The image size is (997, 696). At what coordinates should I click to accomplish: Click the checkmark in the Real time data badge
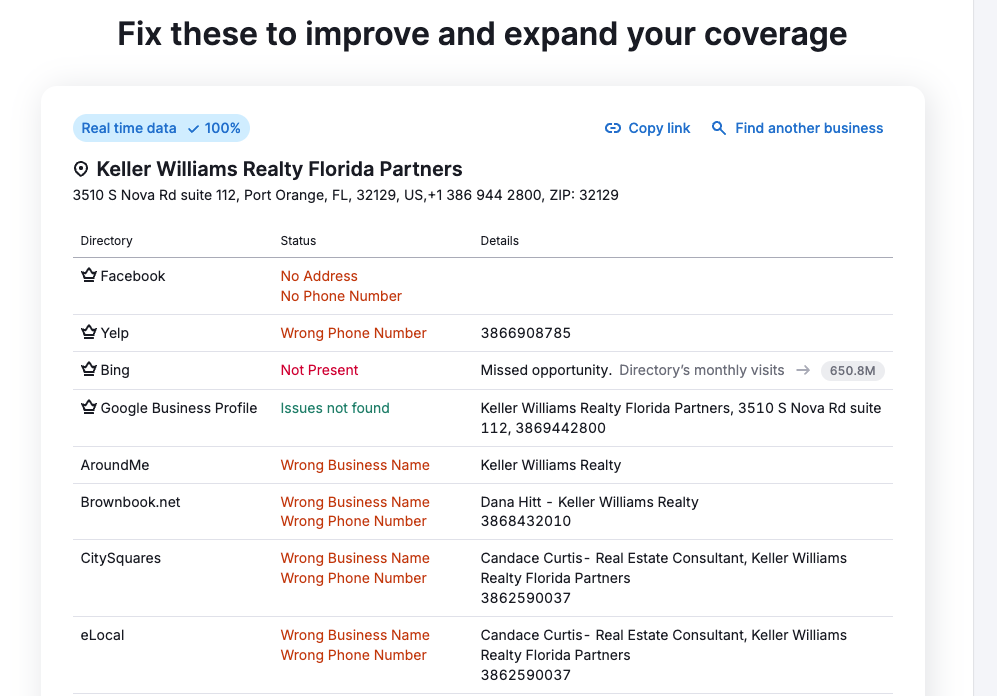pyautogui.click(x=193, y=128)
